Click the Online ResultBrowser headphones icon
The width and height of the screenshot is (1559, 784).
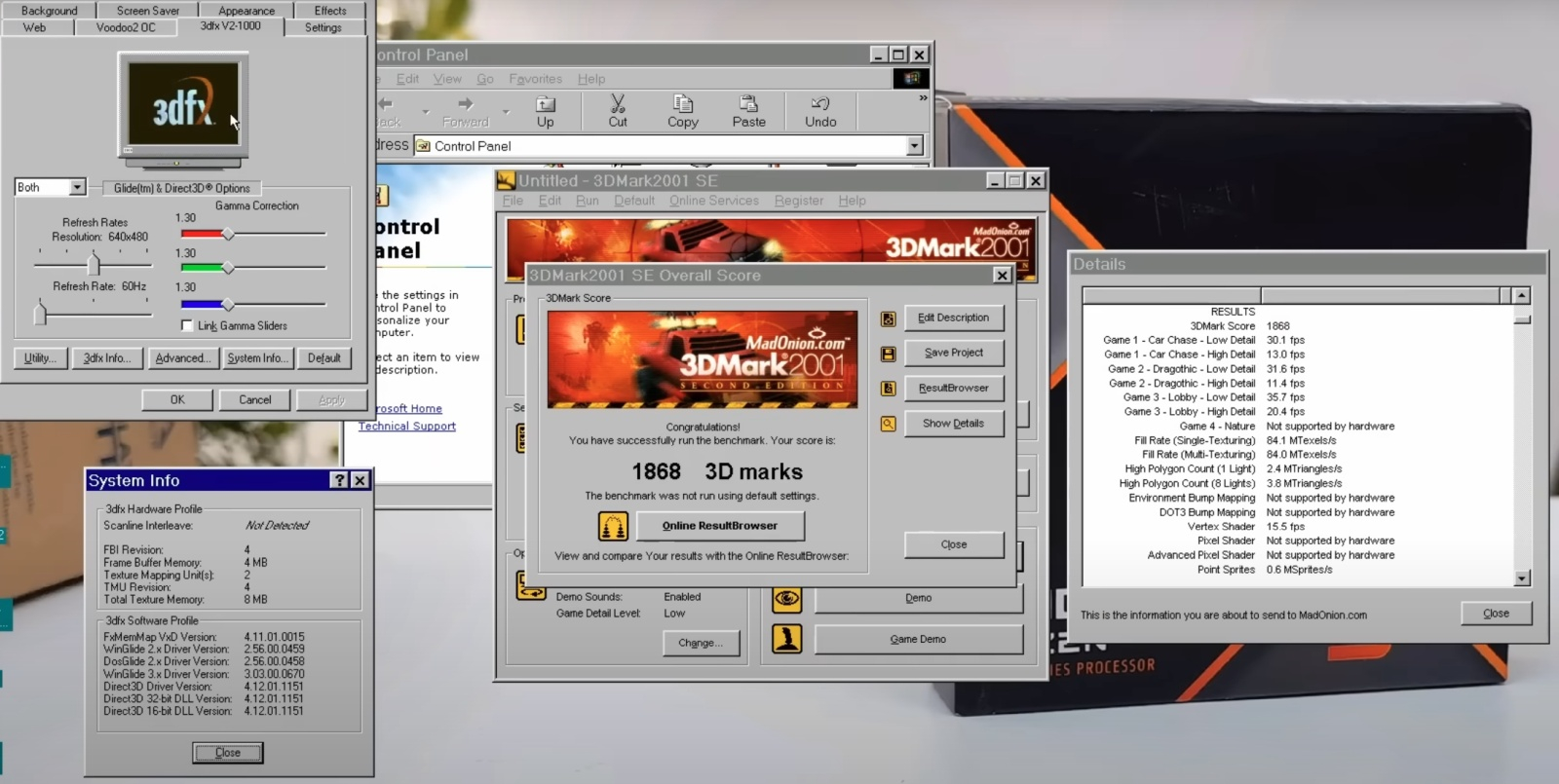tap(613, 526)
